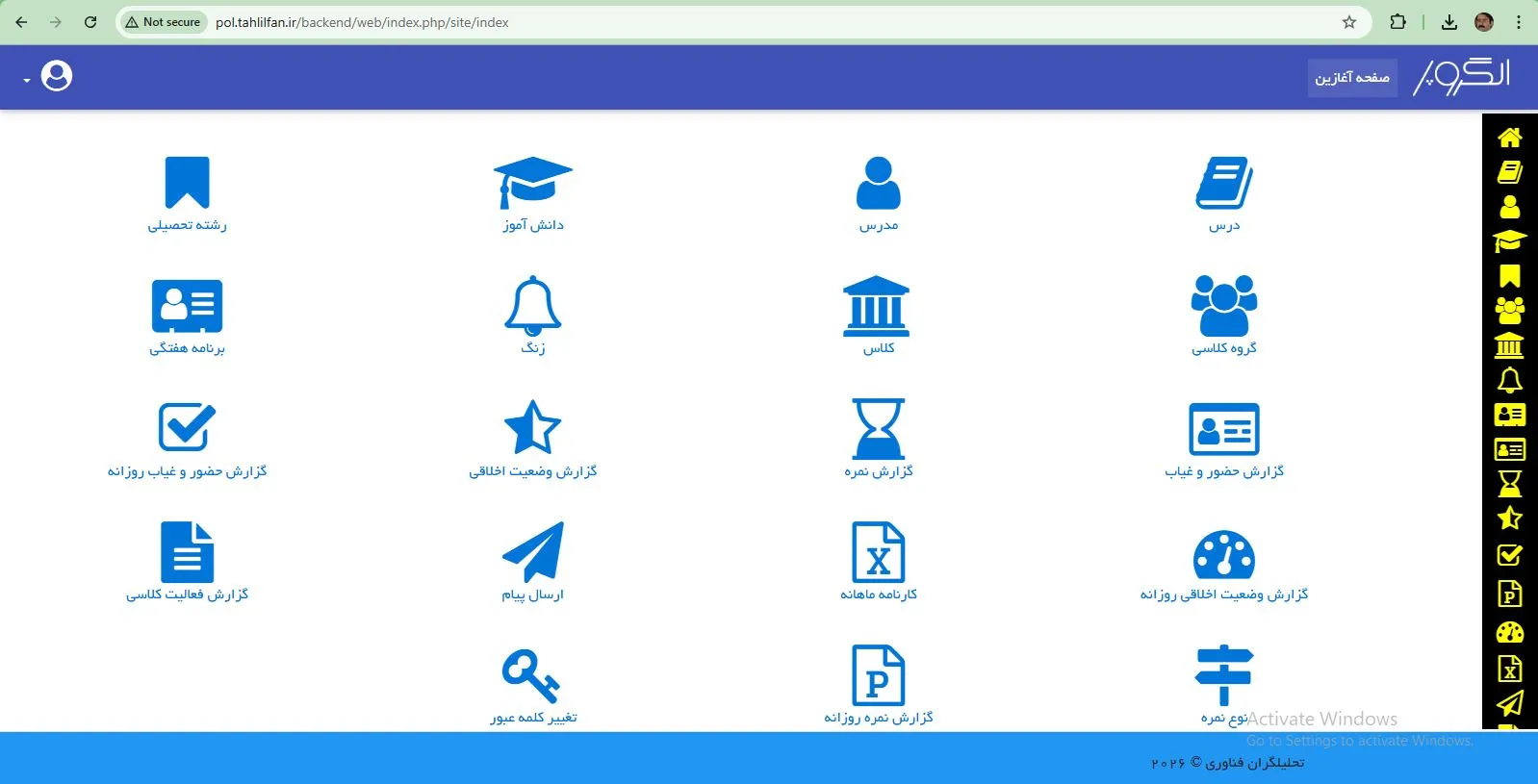Click the home icon in the sidebar

(x=1509, y=138)
